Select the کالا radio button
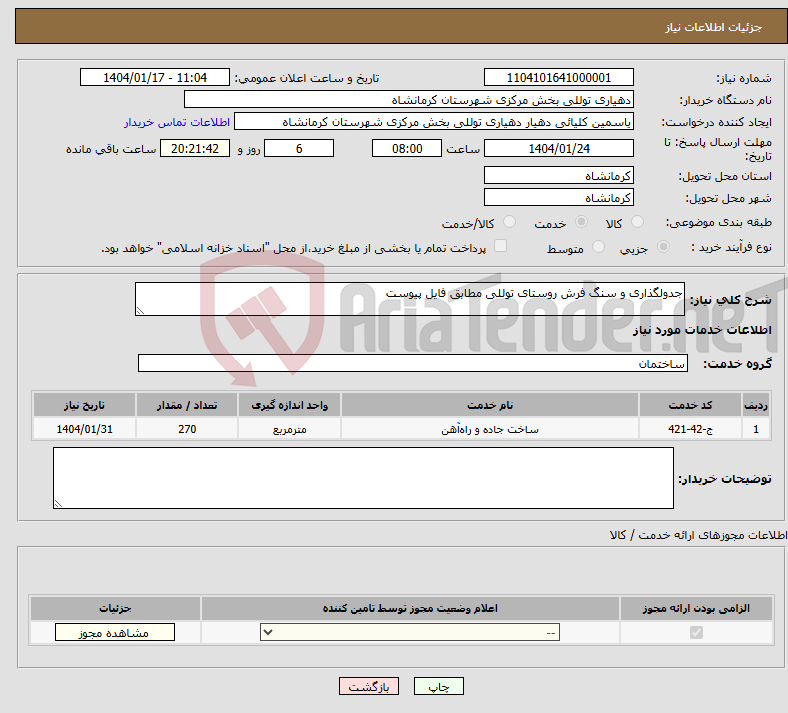The width and height of the screenshot is (788, 713). tap(637, 222)
